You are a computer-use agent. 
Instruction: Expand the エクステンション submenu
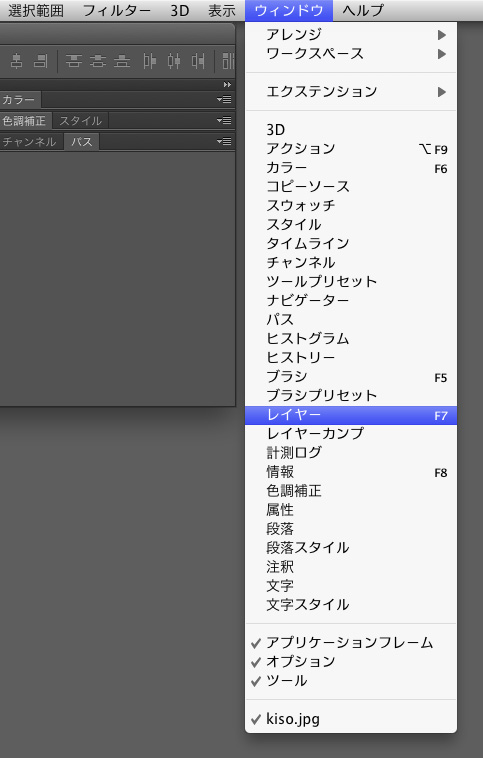tap(351, 92)
